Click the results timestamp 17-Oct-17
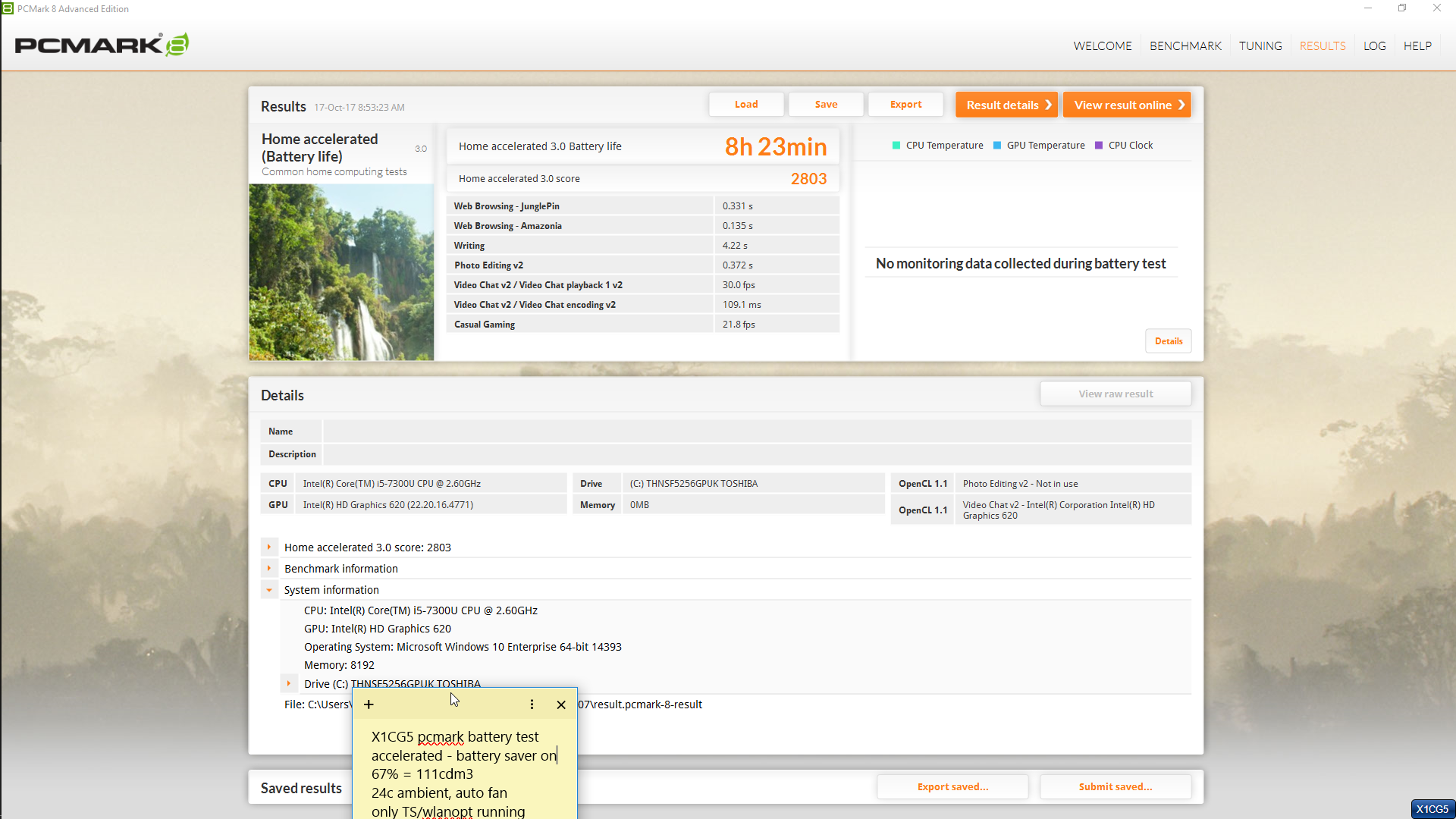 pos(359,108)
